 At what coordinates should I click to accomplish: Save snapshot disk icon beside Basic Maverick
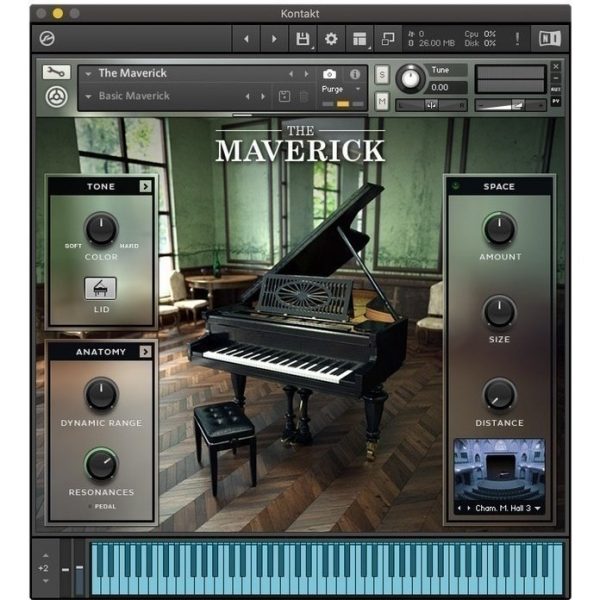[284, 96]
